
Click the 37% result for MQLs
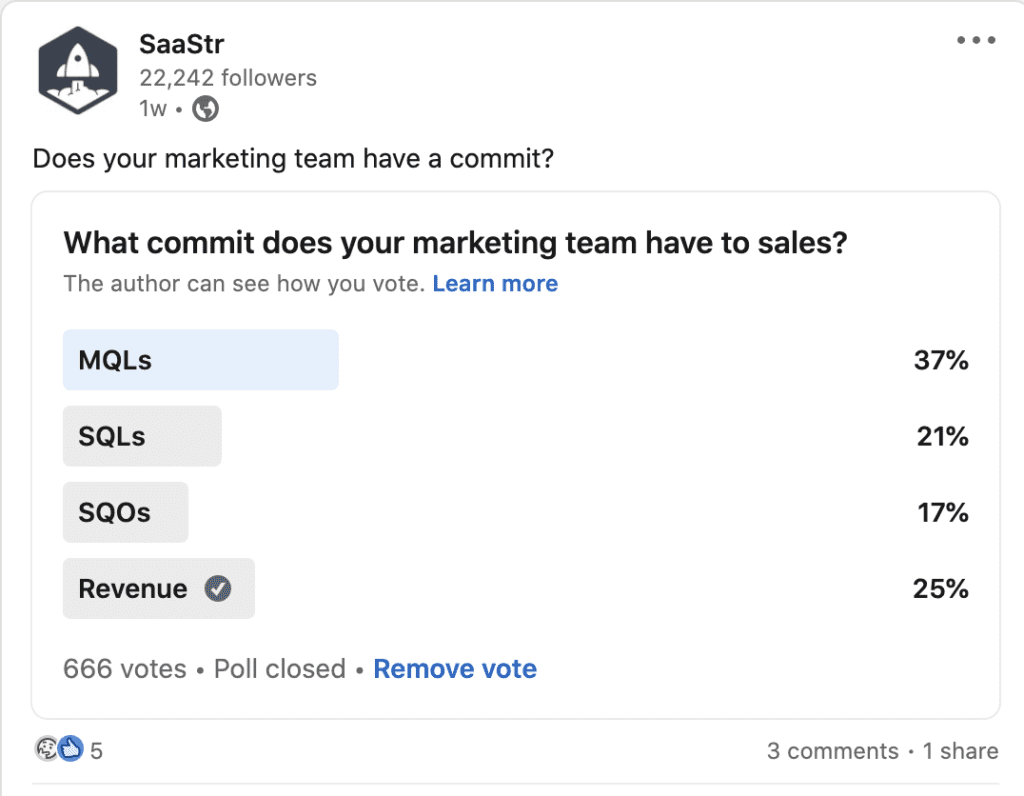click(940, 361)
